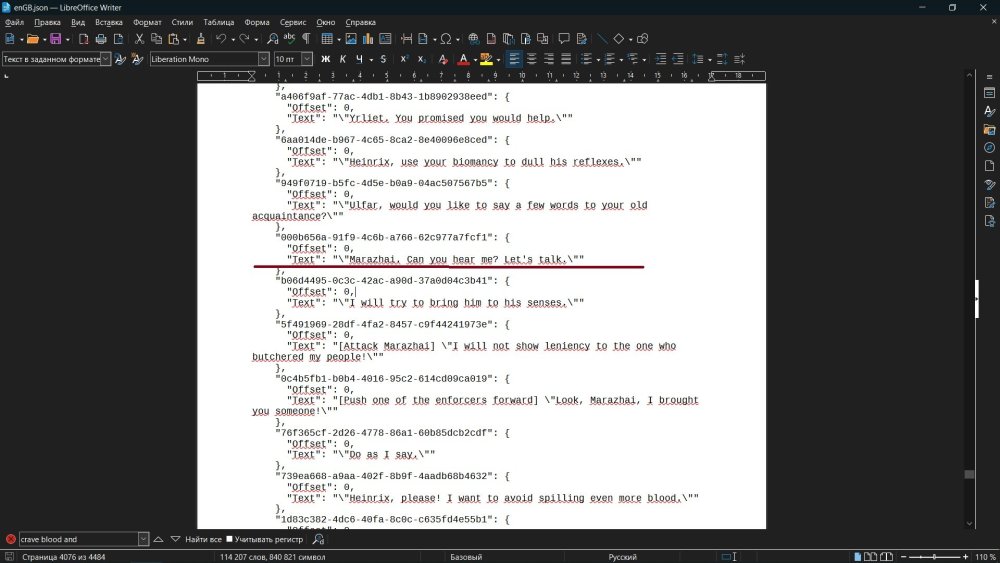Select left text alignment

(514, 59)
